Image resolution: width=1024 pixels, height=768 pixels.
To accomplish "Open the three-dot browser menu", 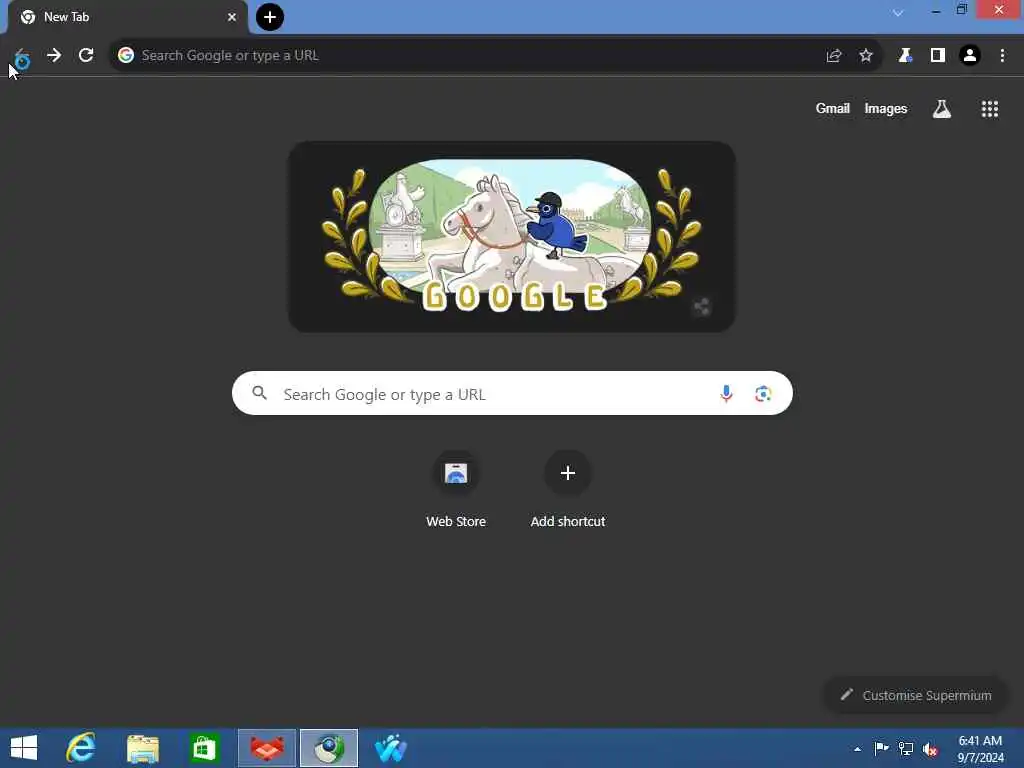I will (x=1002, y=56).
